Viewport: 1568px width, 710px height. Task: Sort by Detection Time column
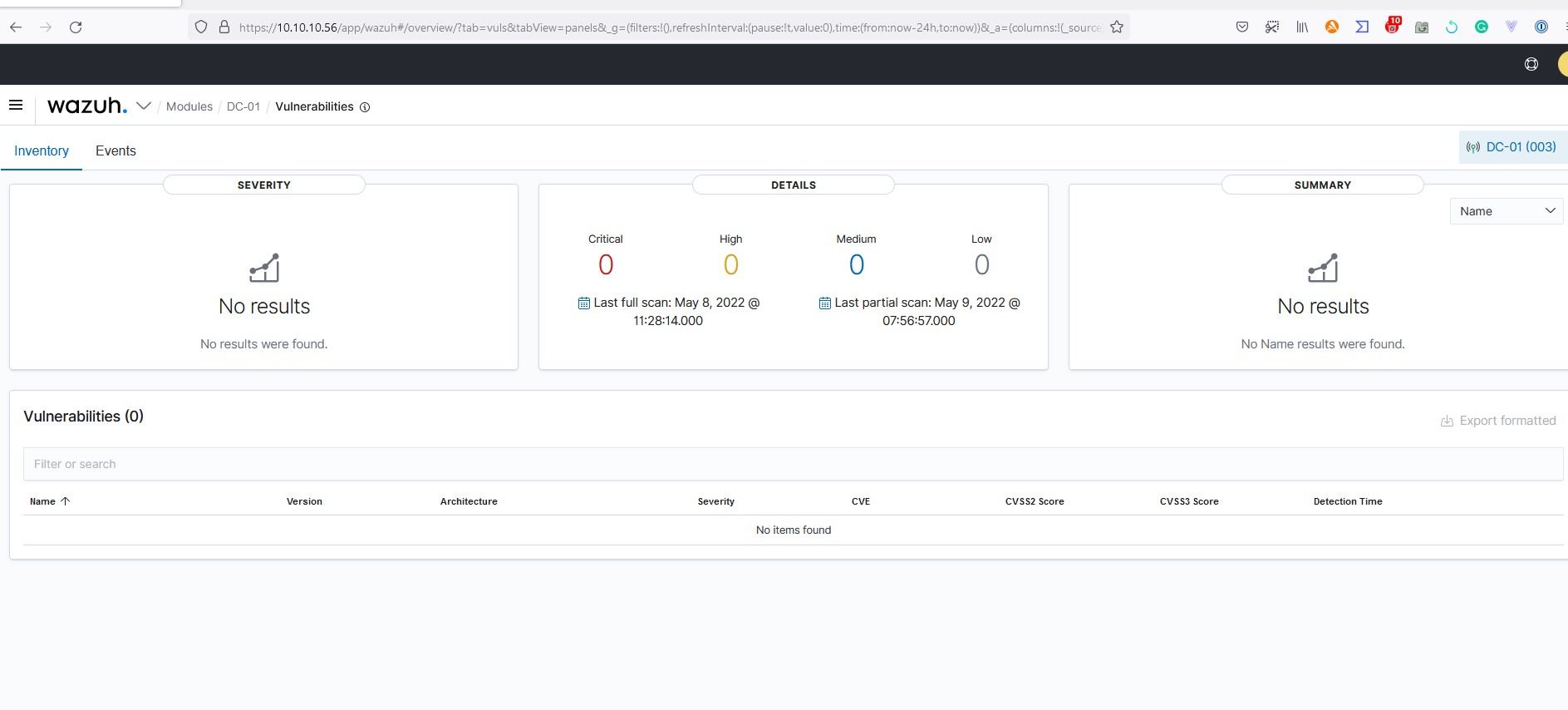(1348, 501)
